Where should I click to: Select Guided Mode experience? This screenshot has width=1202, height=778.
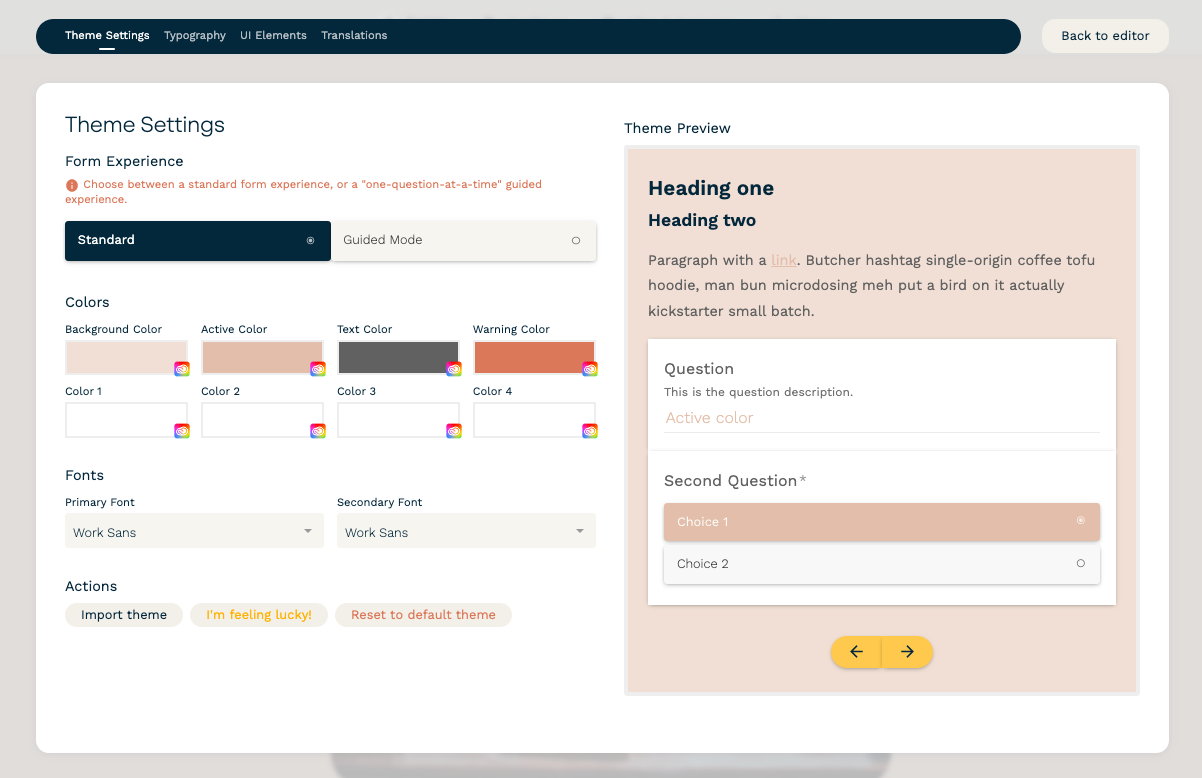(463, 240)
